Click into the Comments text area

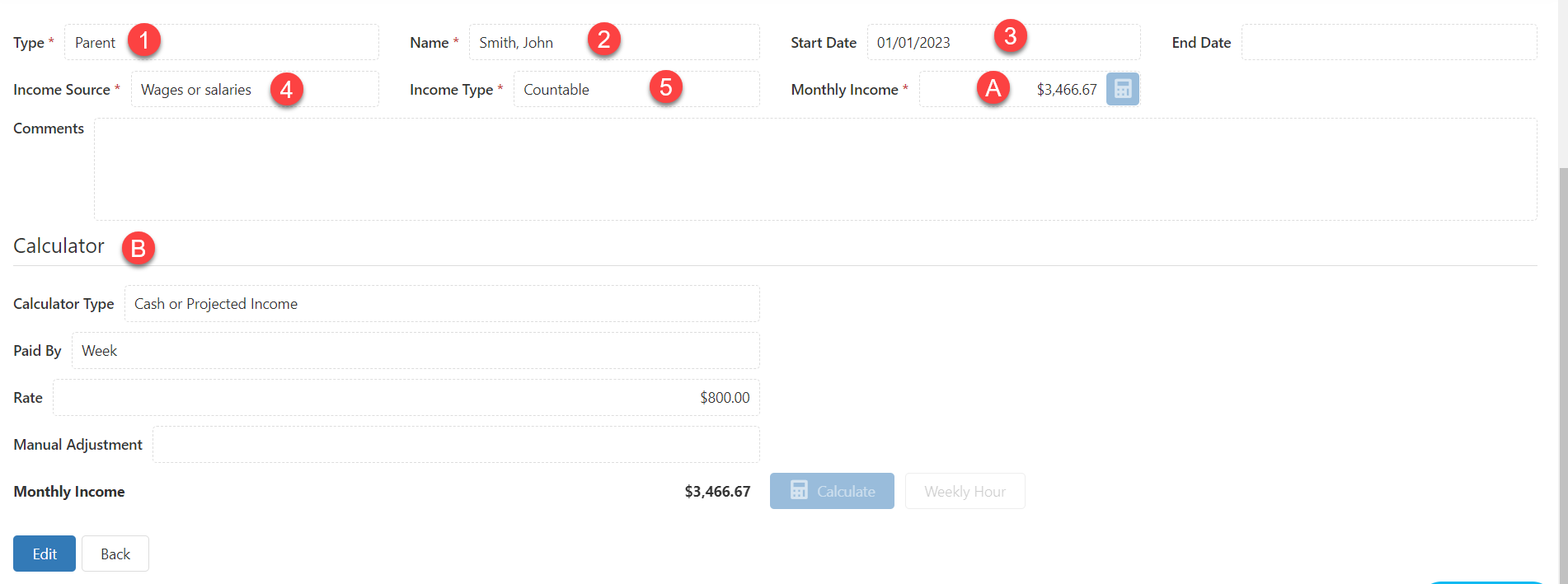click(x=815, y=169)
